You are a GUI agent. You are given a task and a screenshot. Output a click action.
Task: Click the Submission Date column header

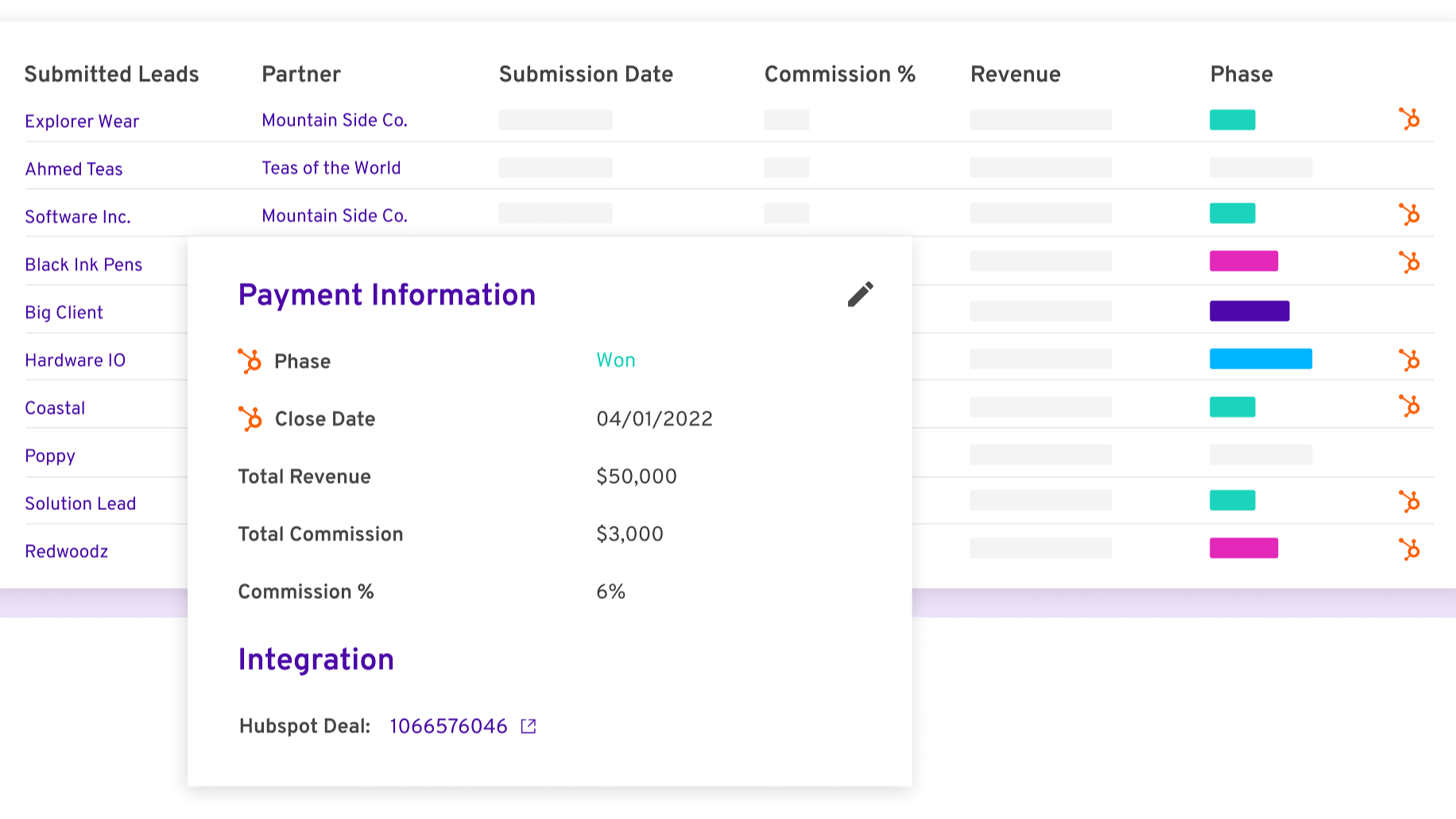click(586, 74)
